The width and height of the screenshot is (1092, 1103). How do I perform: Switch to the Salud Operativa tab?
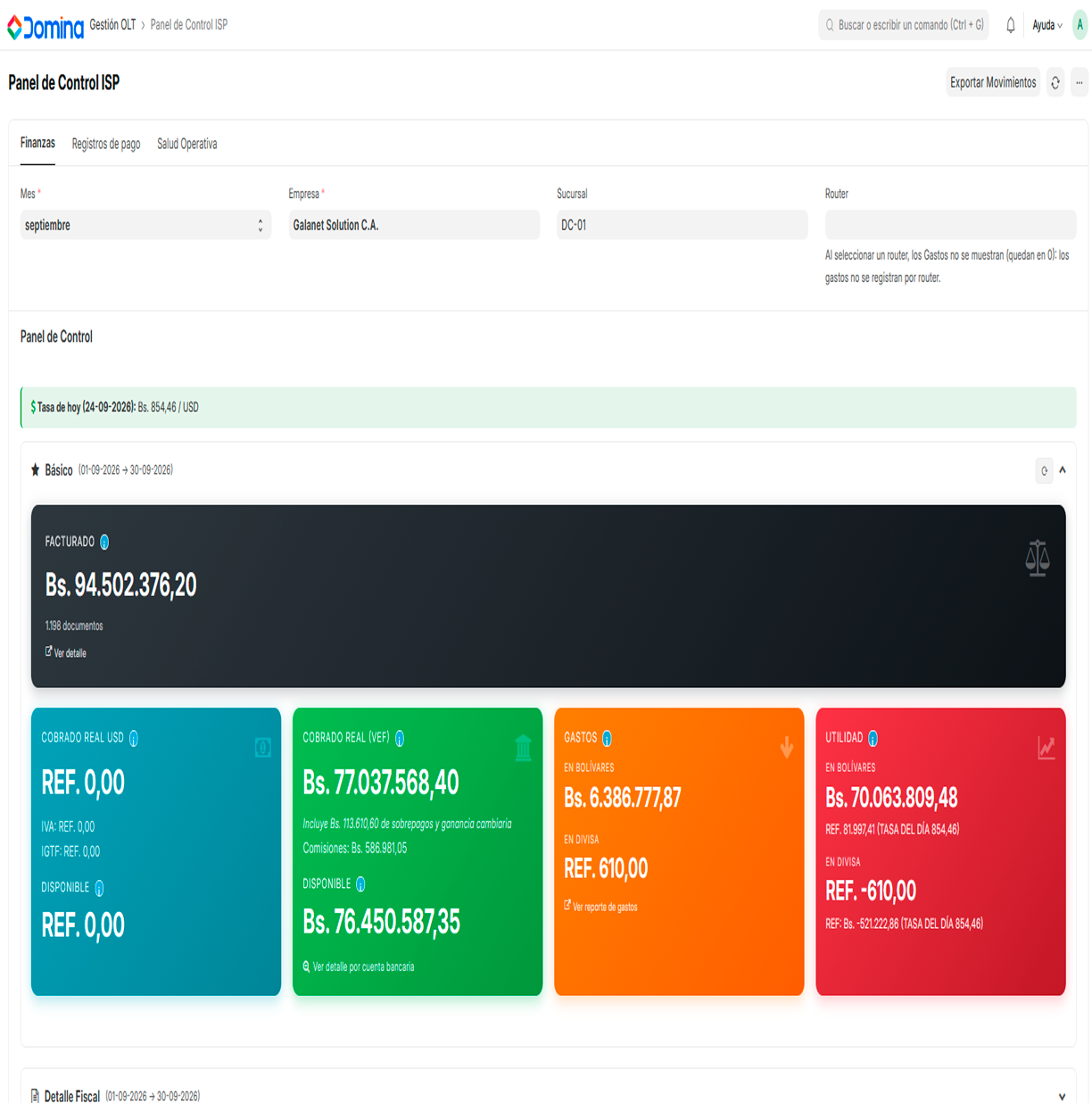point(187,144)
